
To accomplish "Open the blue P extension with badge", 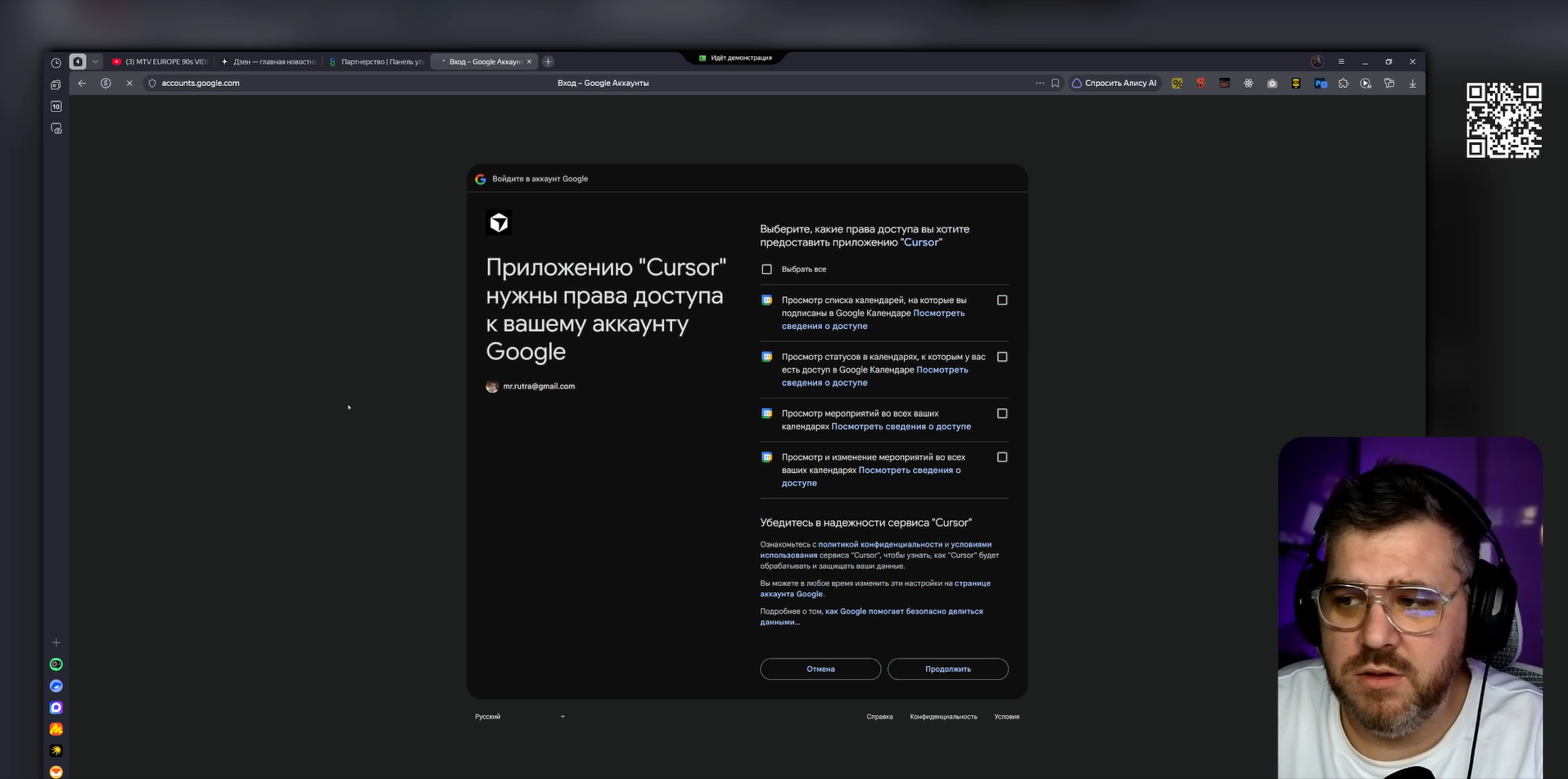I will 1320,83.
